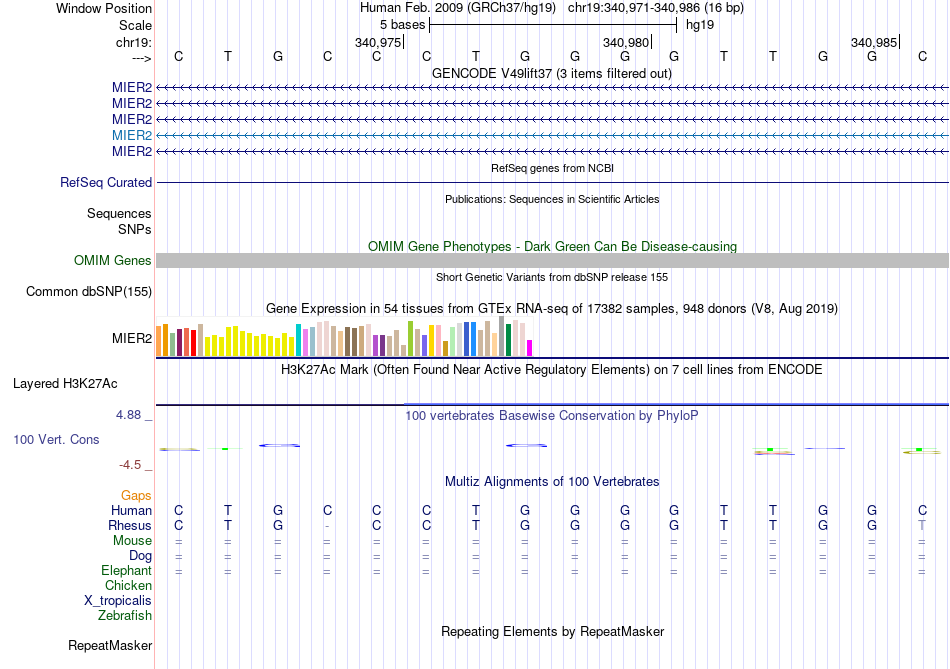
Task: Click the 5 bases scale bar
Action: [x=553, y=25]
